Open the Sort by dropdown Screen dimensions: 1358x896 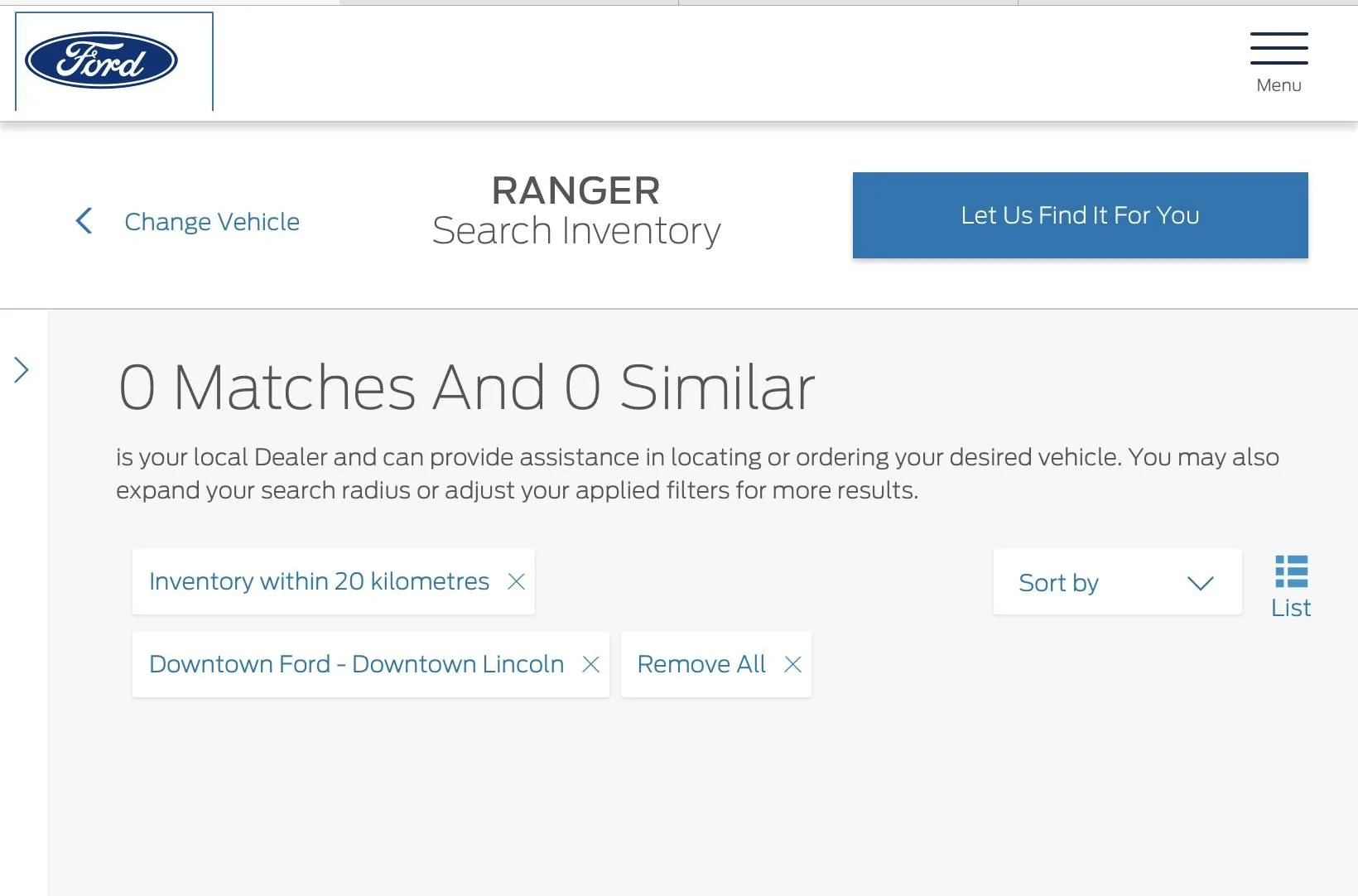(1117, 582)
